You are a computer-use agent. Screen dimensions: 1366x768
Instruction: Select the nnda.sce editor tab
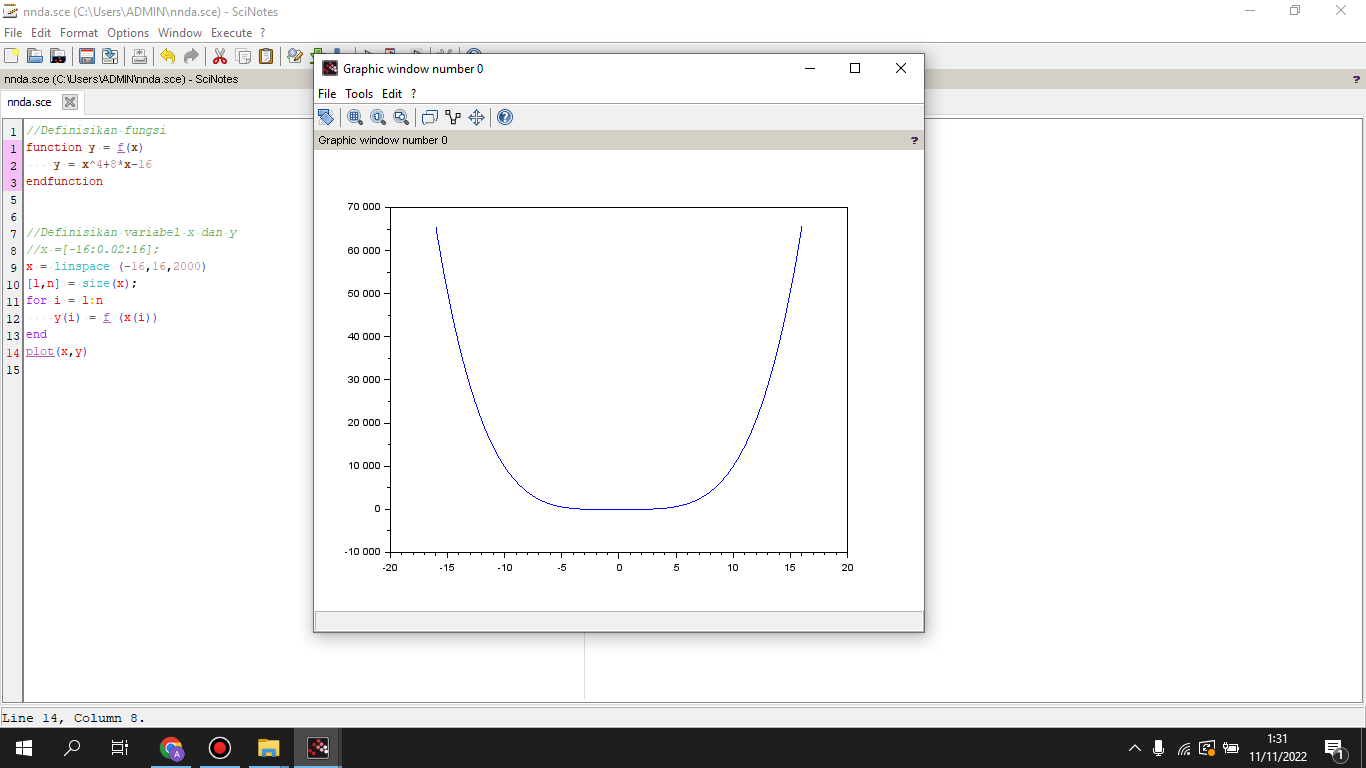[29, 102]
